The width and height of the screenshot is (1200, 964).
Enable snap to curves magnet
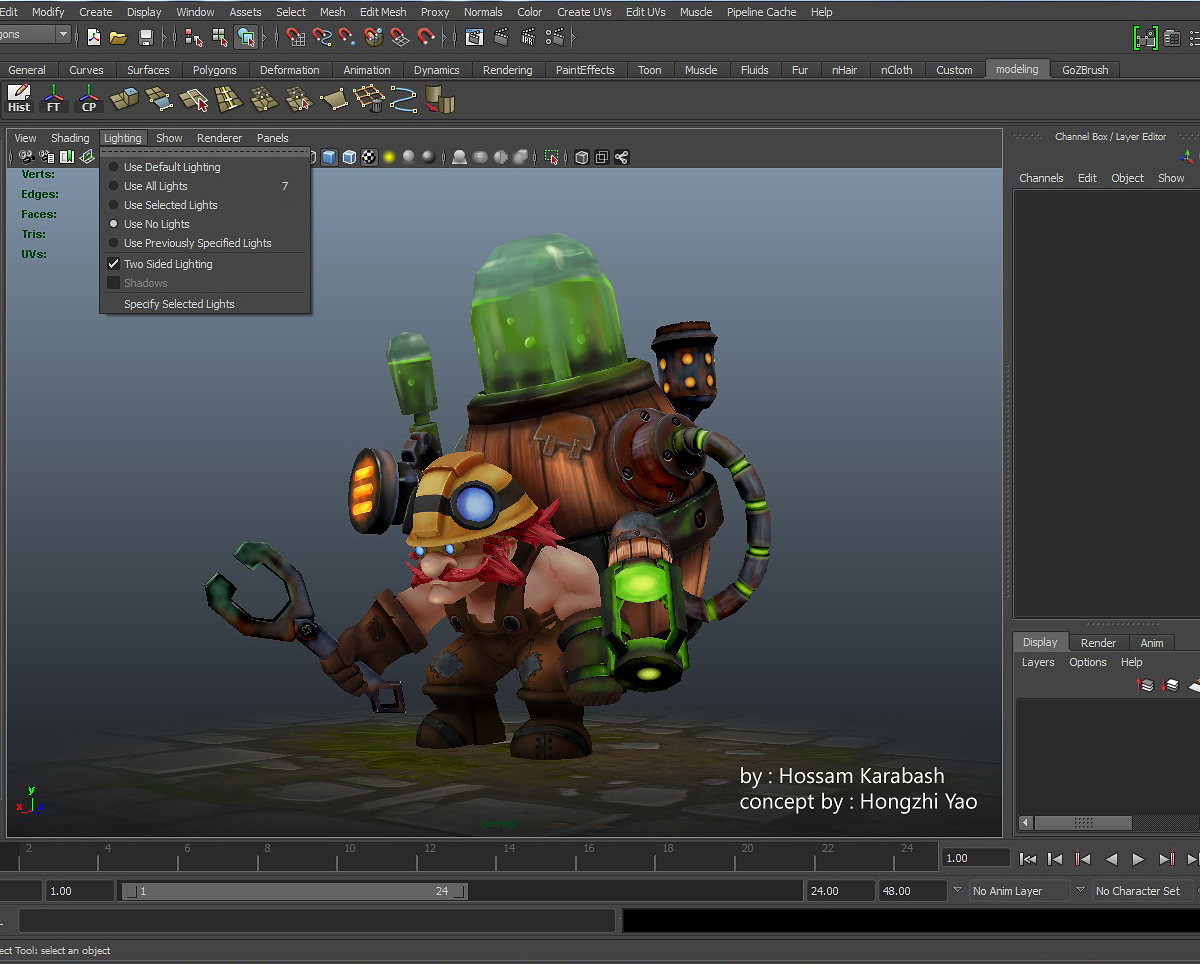[x=322, y=37]
